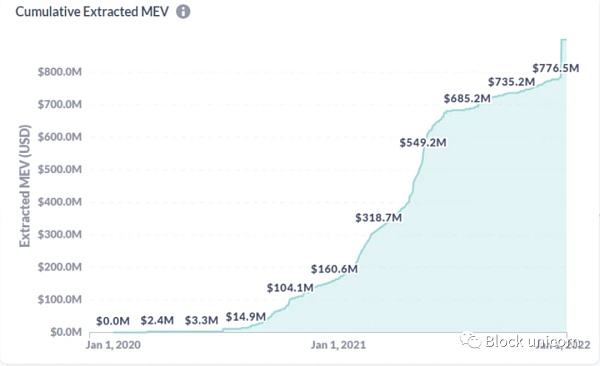The image size is (600, 366).
Task: Select the $0.0M data point label
Action: [113, 321]
